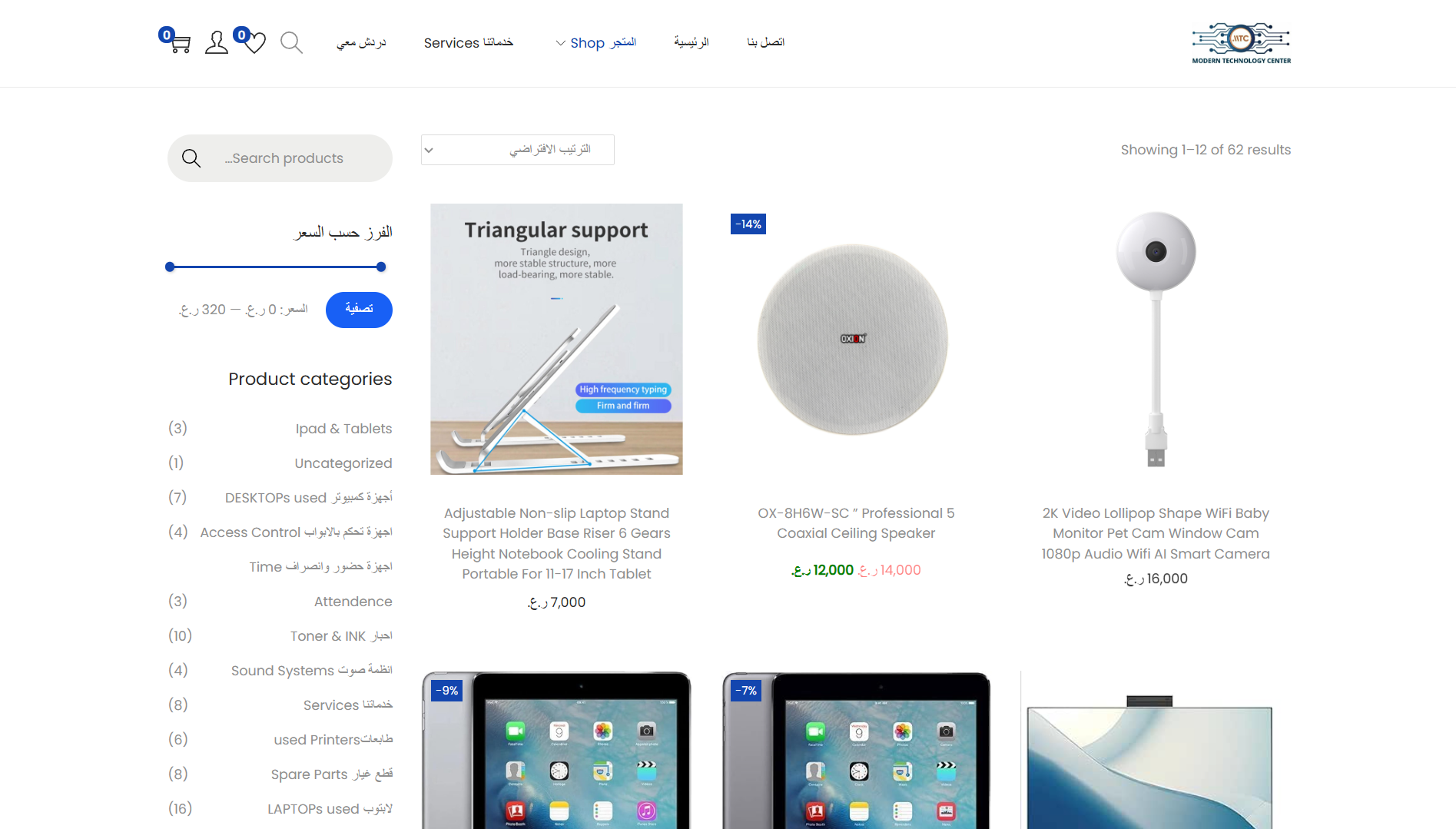
Task: Click the blue price filter button
Action: [359, 310]
